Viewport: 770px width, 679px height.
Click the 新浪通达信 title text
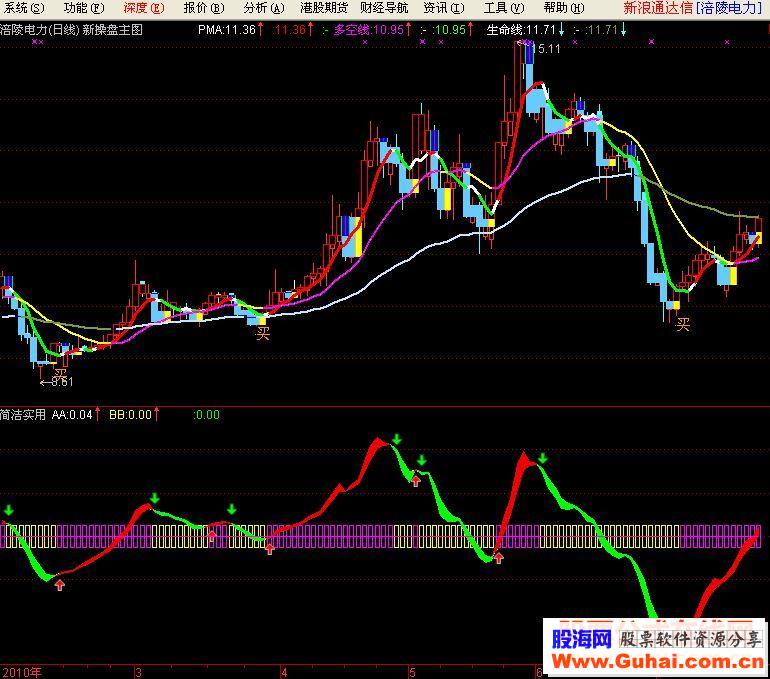(x=658, y=8)
